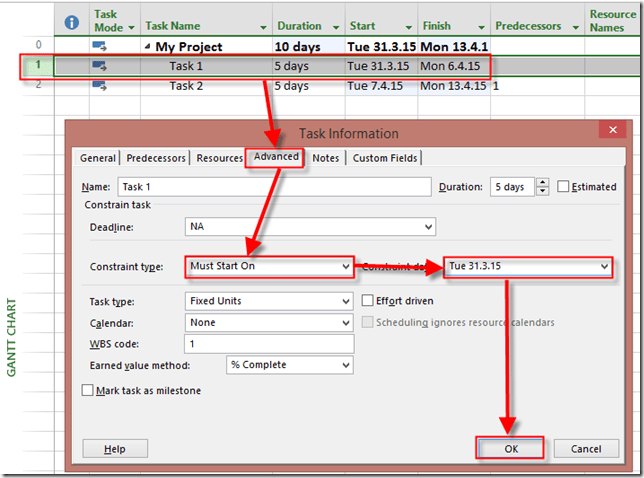Increase duration with spinner up arrow
This screenshot has height=478, width=644.
(x=542, y=182)
